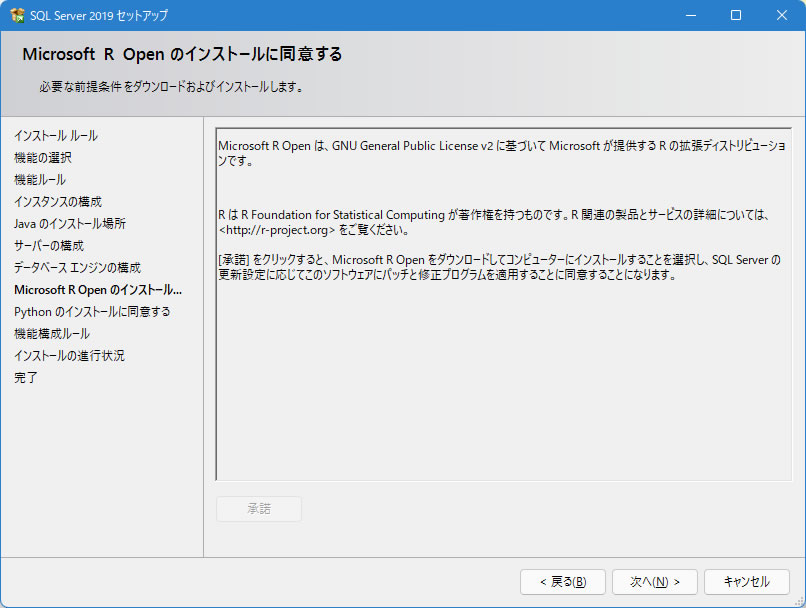The width and height of the screenshot is (806, 608).
Task: Open the 機能ルール step
Action: point(40,179)
